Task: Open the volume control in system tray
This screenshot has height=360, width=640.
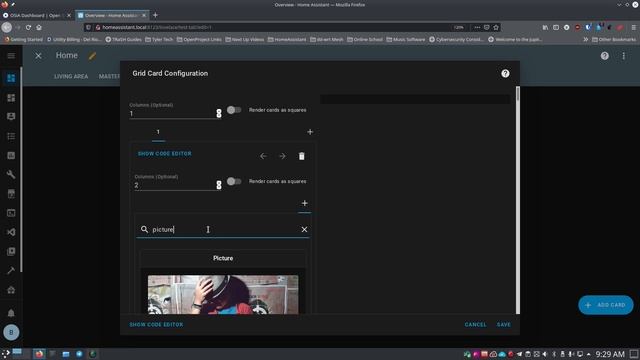Action: (x=545, y=354)
